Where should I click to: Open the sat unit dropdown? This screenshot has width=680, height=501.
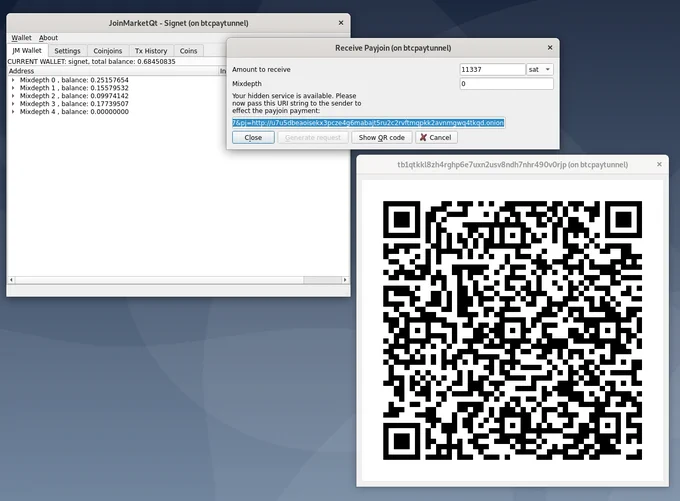pos(539,69)
